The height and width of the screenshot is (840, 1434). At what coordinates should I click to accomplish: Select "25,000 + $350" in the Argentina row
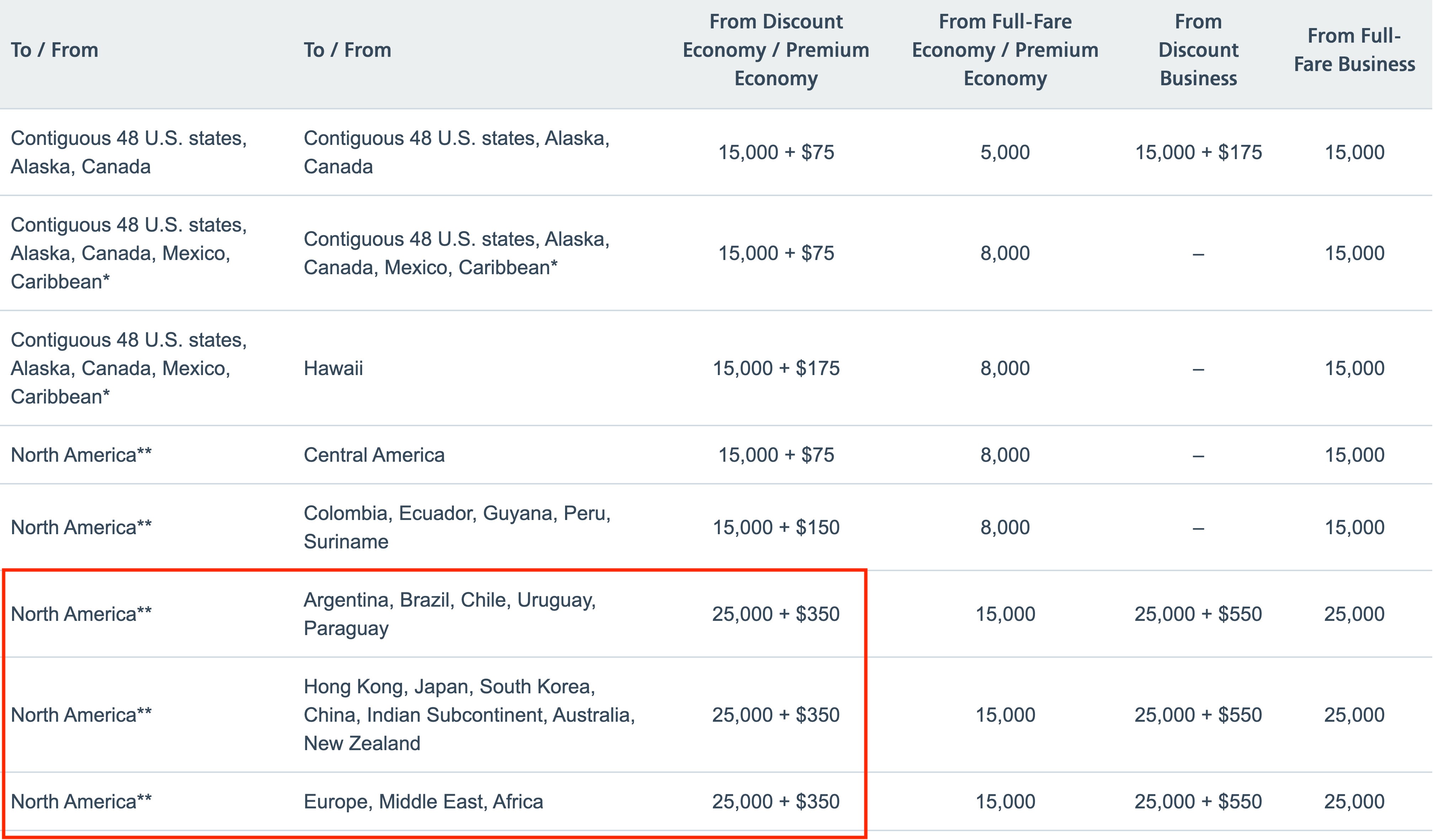(x=776, y=614)
